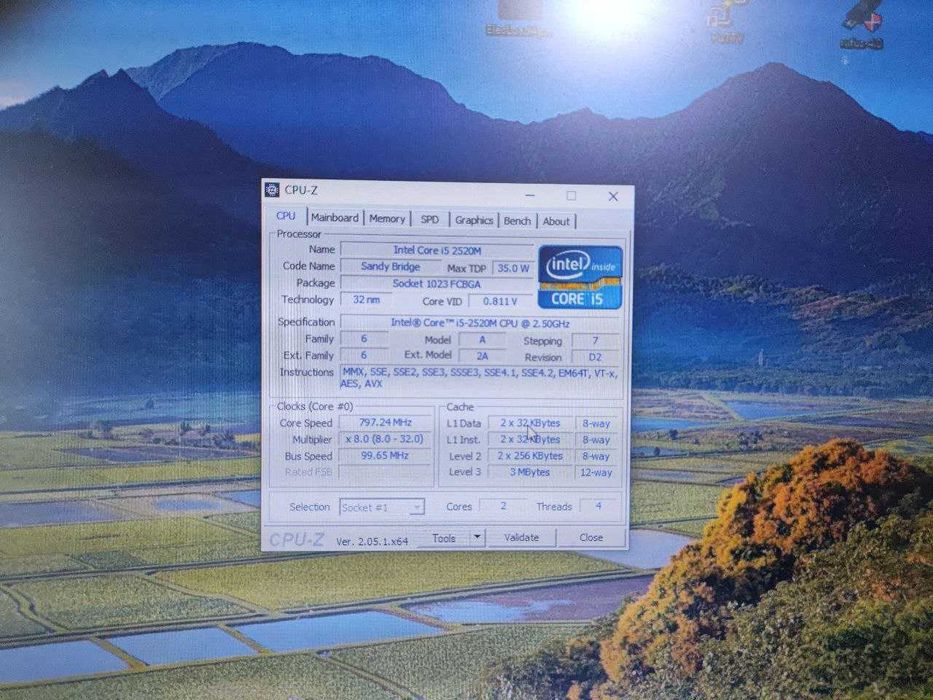Screen dimensions: 933x700
Task: Click the Tools button
Action: [x=444, y=538]
